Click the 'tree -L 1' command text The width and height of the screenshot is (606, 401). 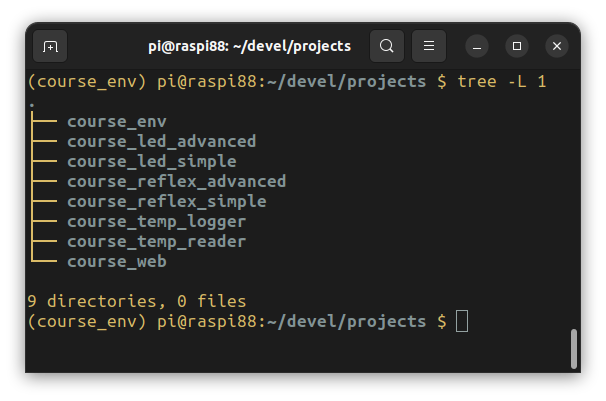tap(501, 81)
